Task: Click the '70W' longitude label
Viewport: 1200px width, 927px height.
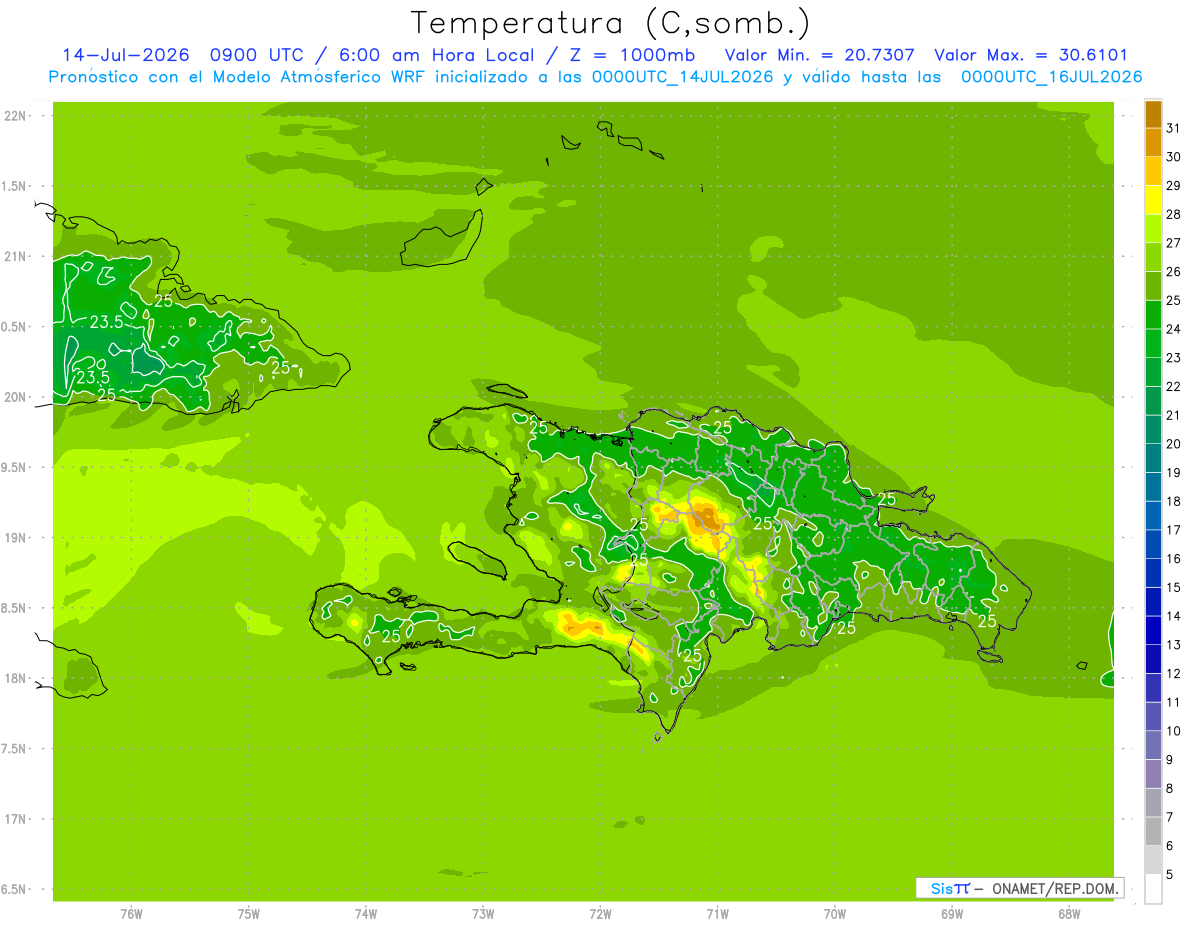Action: 835,913
